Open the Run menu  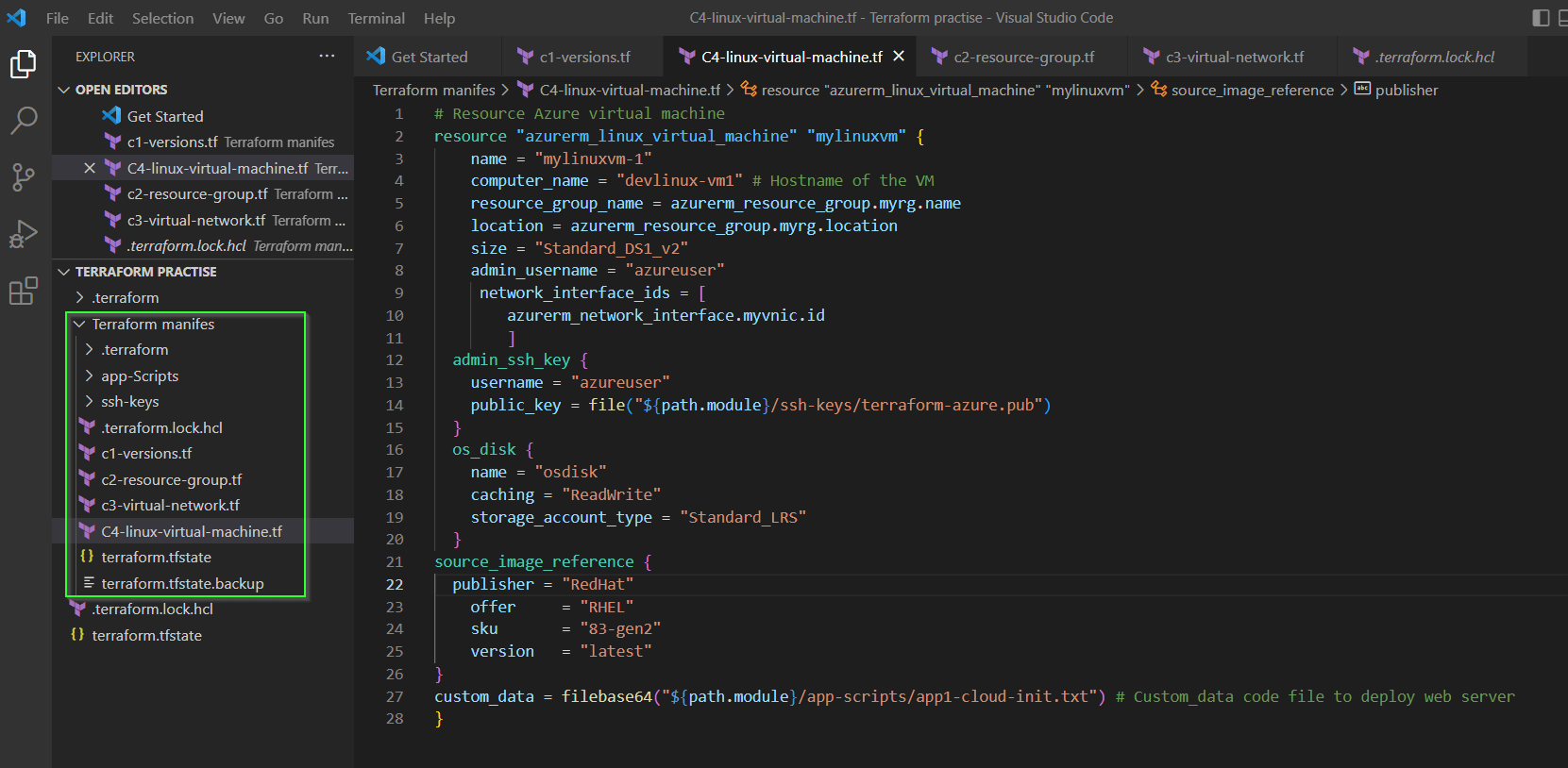tap(315, 18)
